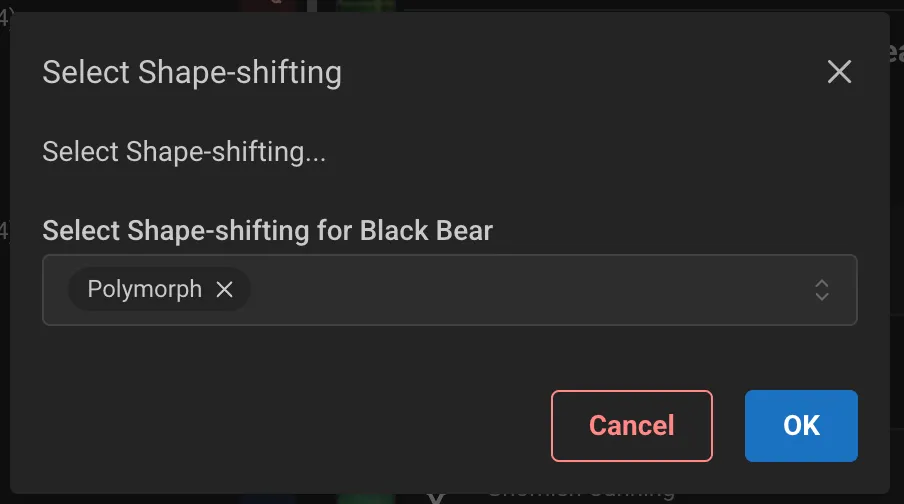Click the blank dialog area left of Cancel
Image resolution: width=904 pixels, height=504 pixels.
[x=300, y=426]
